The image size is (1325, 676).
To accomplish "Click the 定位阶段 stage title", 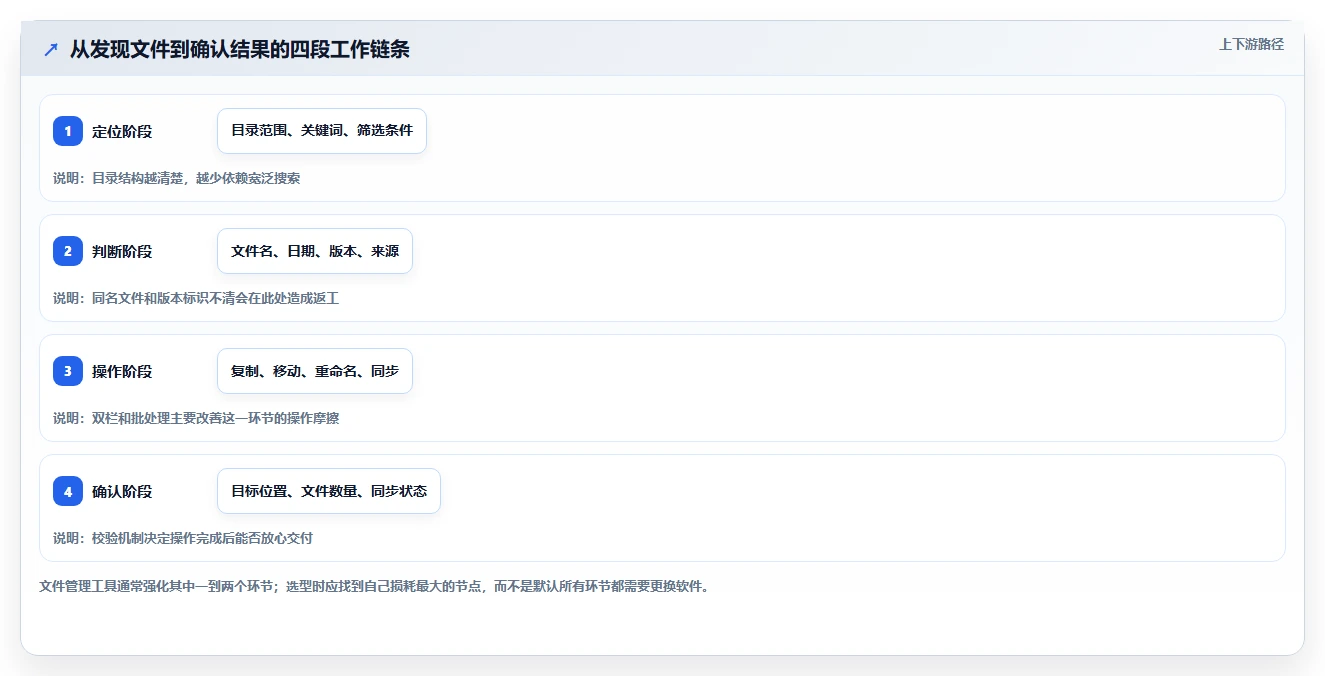I will pyautogui.click(x=122, y=131).
